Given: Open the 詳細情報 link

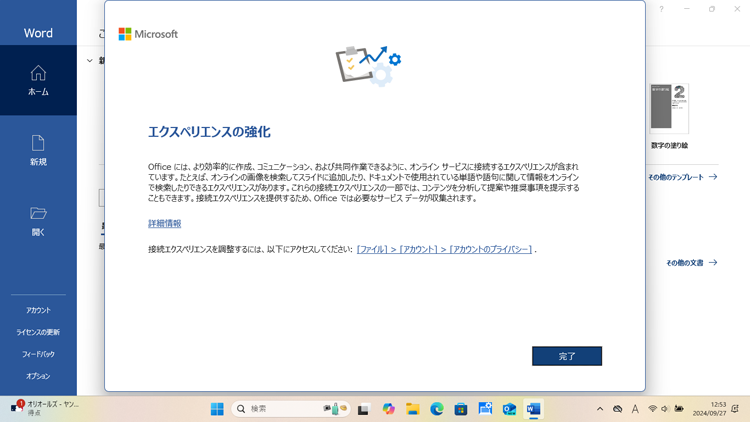Looking at the screenshot, I should tap(164, 224).
